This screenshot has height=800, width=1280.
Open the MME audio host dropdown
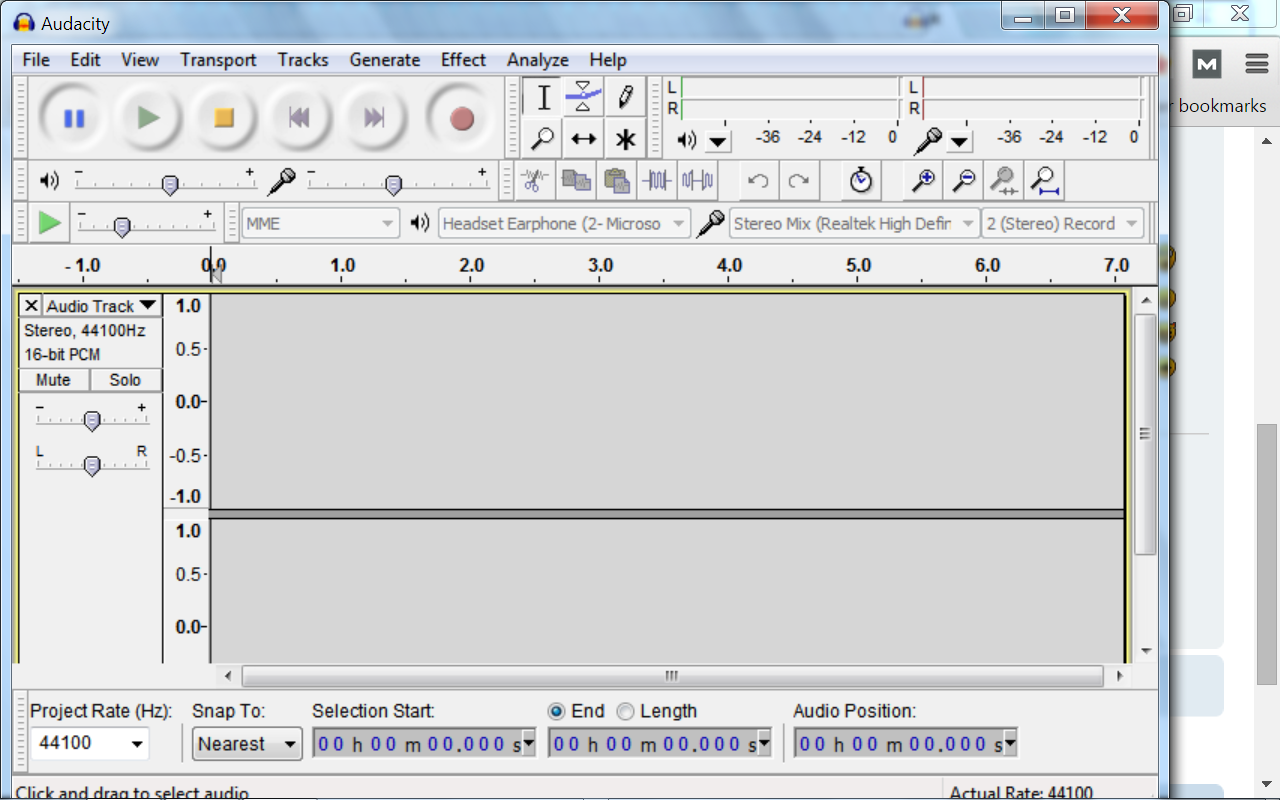click(320, 224)
